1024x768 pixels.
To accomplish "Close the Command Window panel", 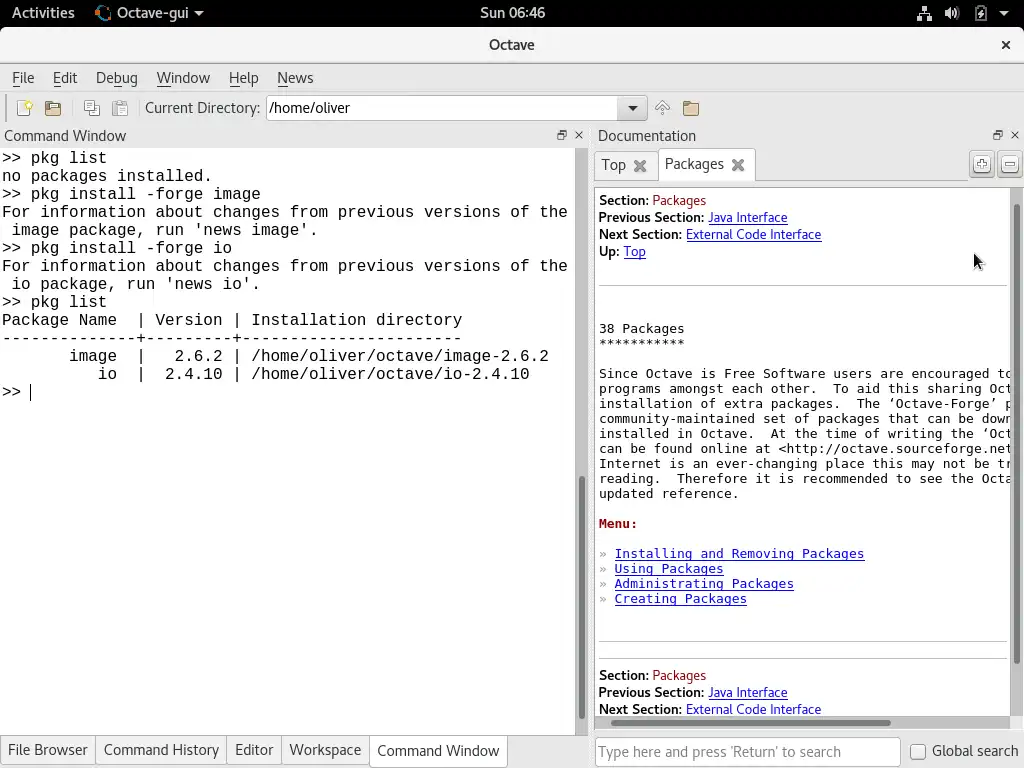I will coord(579,135).
